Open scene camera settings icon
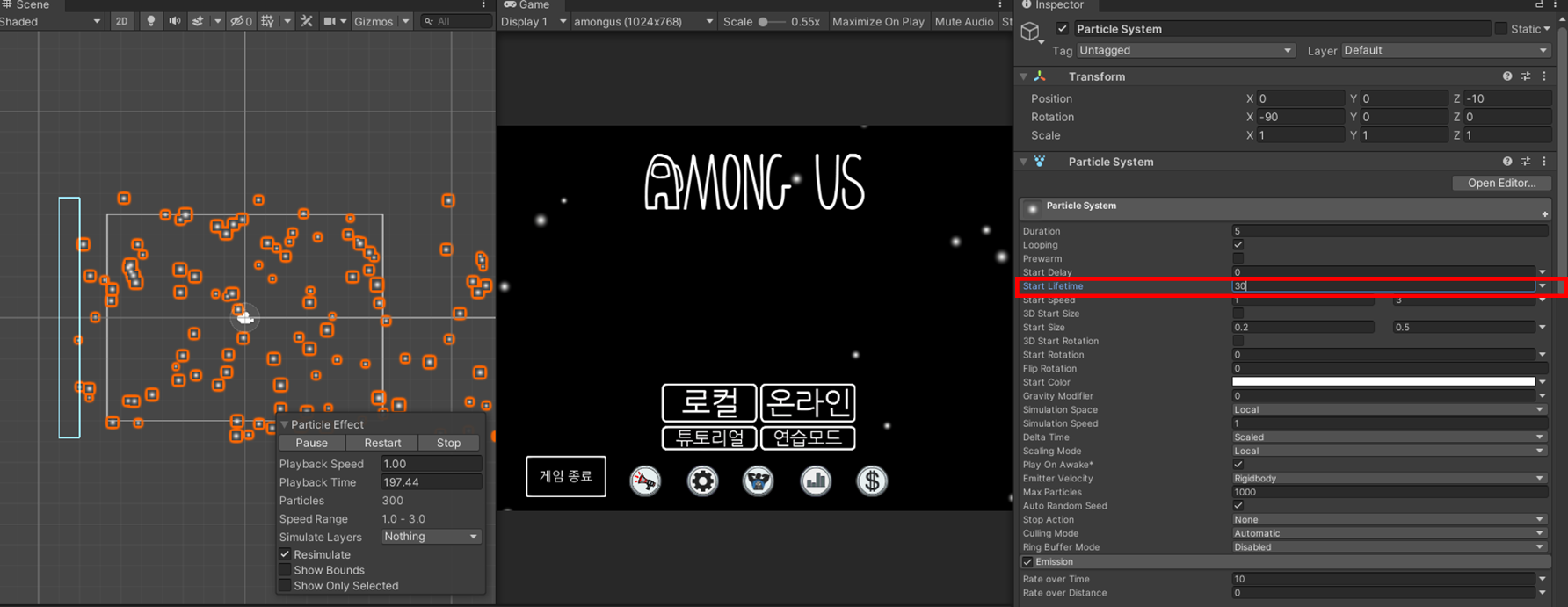Image resolution: width=1568 pixels, height=607 pixels. 330,21
